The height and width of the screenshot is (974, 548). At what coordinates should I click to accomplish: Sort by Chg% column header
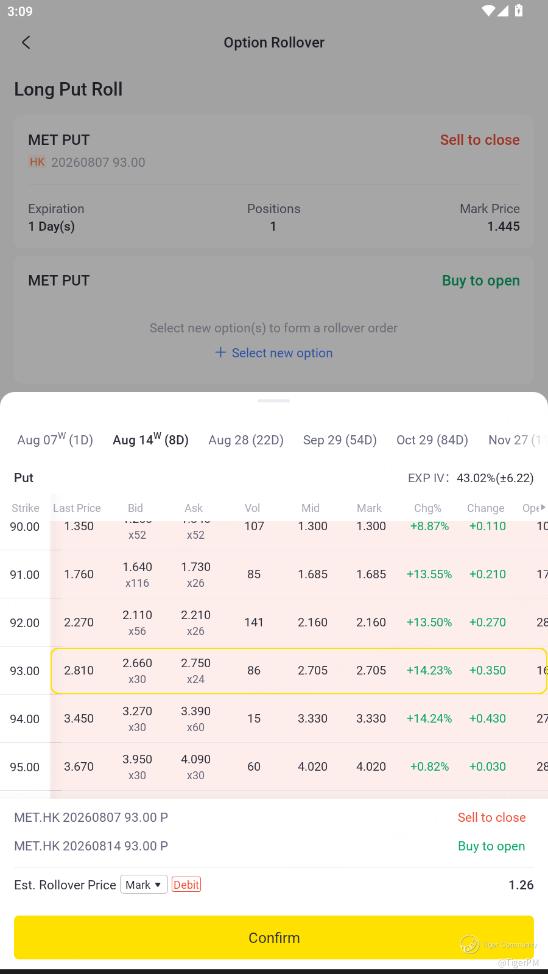(x=427, y=508)
